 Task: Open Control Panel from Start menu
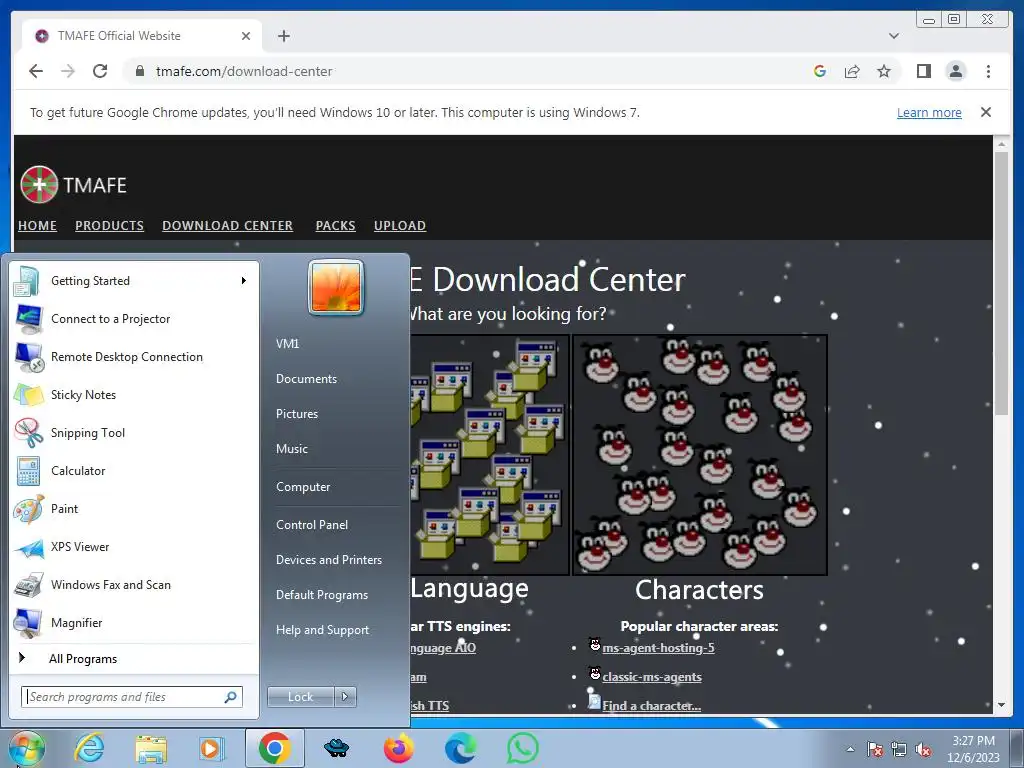(312, 524)
